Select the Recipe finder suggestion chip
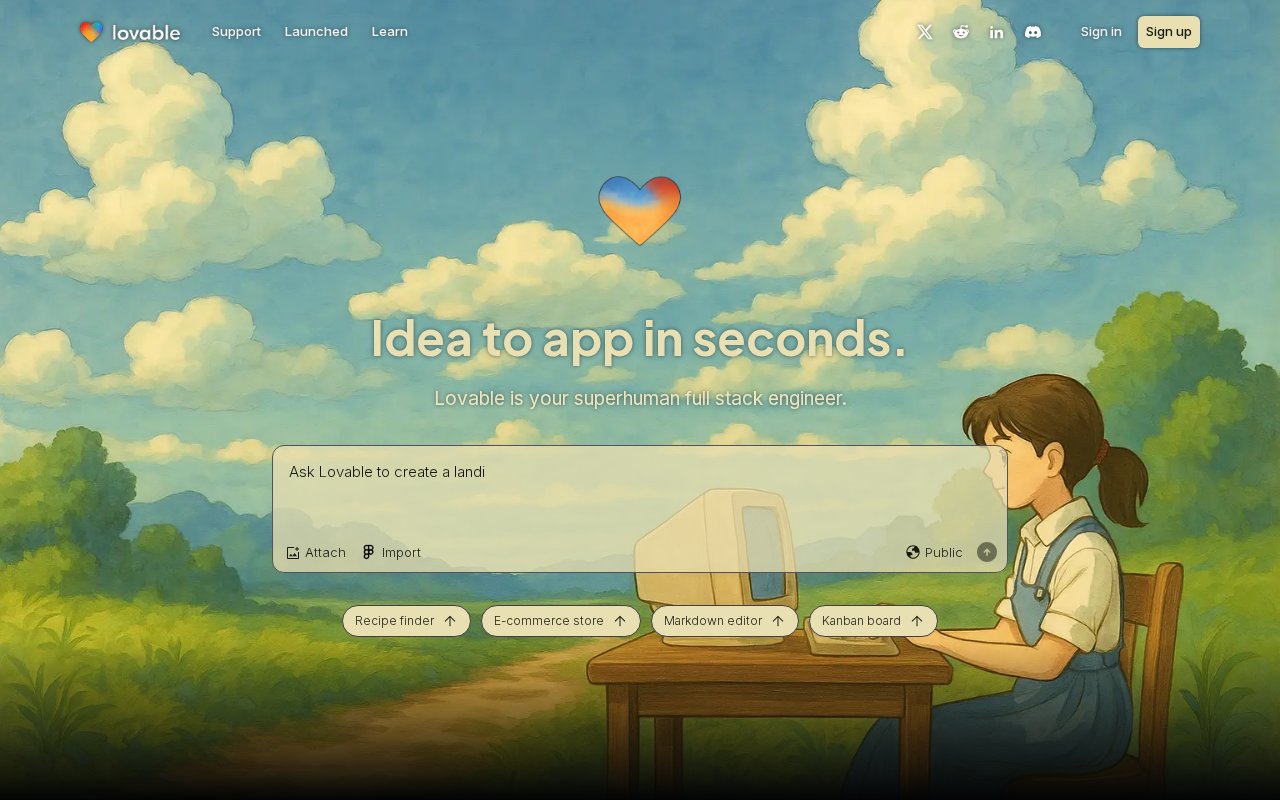The image size is (1280, 800). pos(406,621)
